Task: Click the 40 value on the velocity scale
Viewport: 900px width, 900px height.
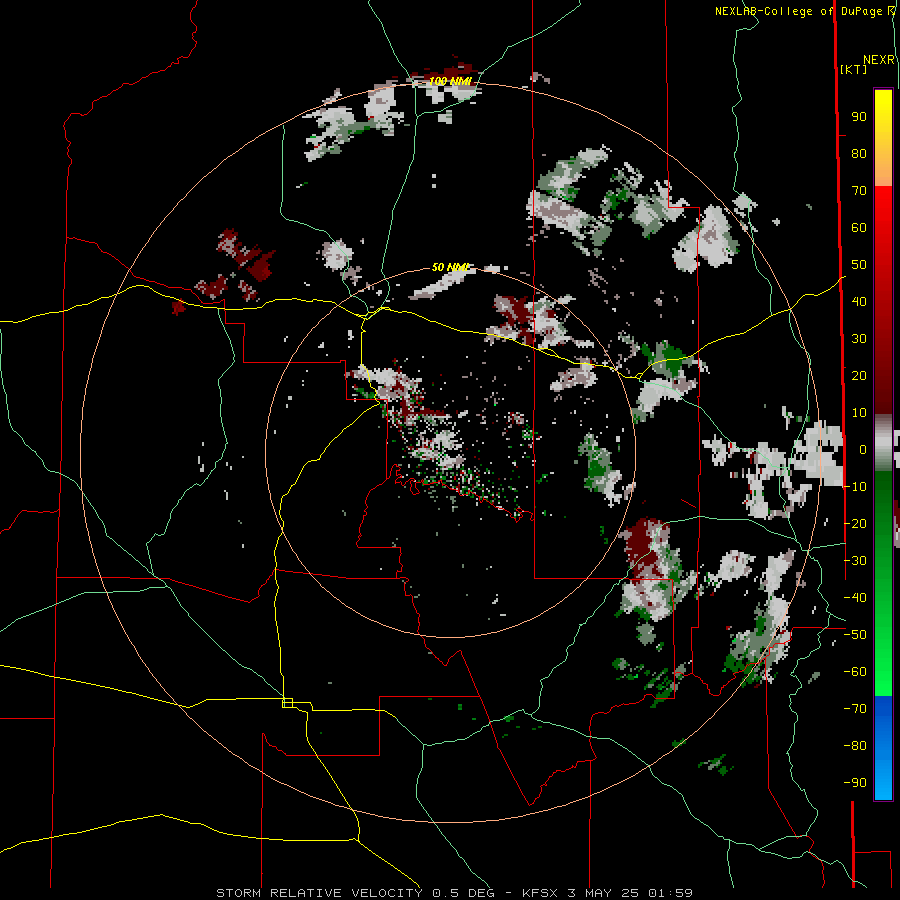Action: [859, 301]
